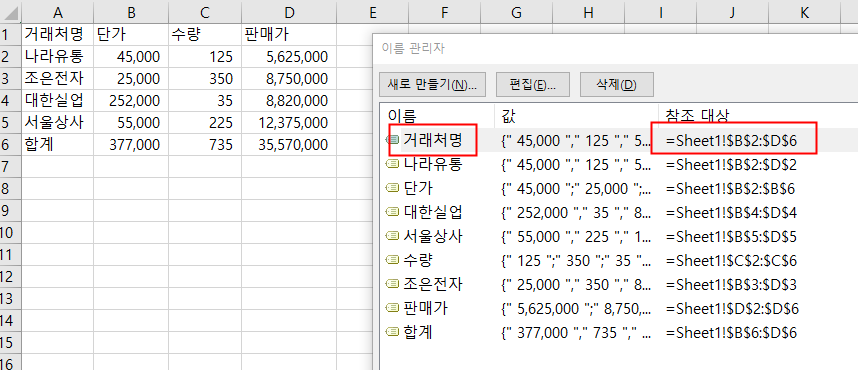Click cell with value 12,375,000 in column D

click(289, 123)
